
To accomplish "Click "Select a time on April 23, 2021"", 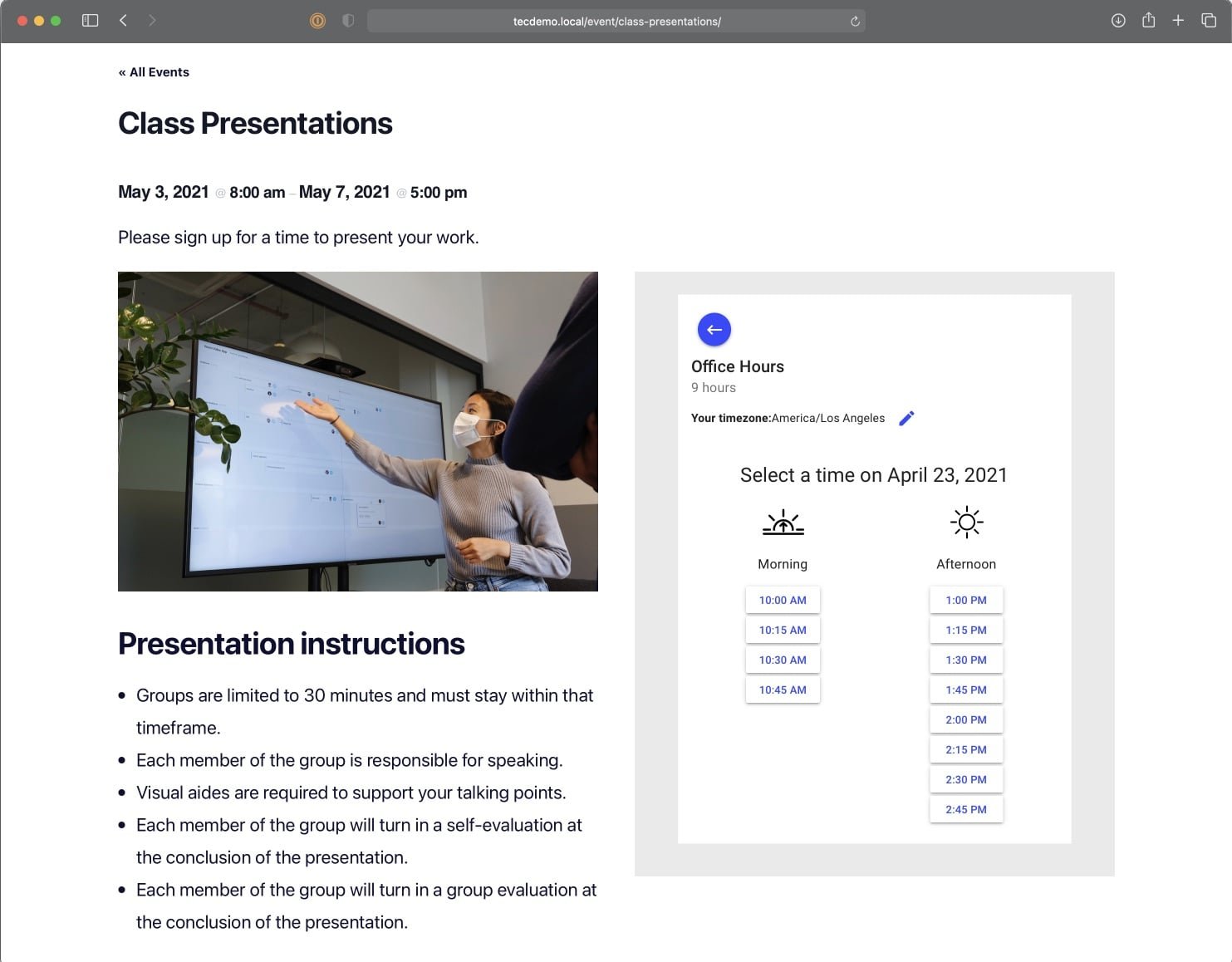I will [x=874, y=475].
